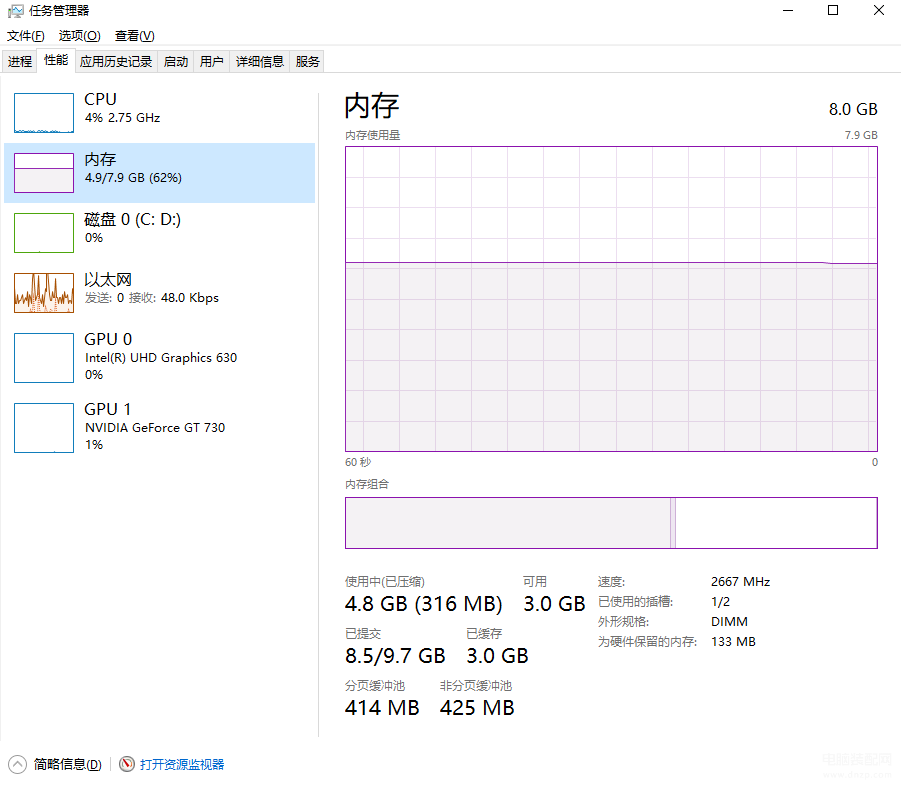The height and width of the screenshot is (788, 902).
Task: Switch to the 服务 tab
Action: click(308, 62)
